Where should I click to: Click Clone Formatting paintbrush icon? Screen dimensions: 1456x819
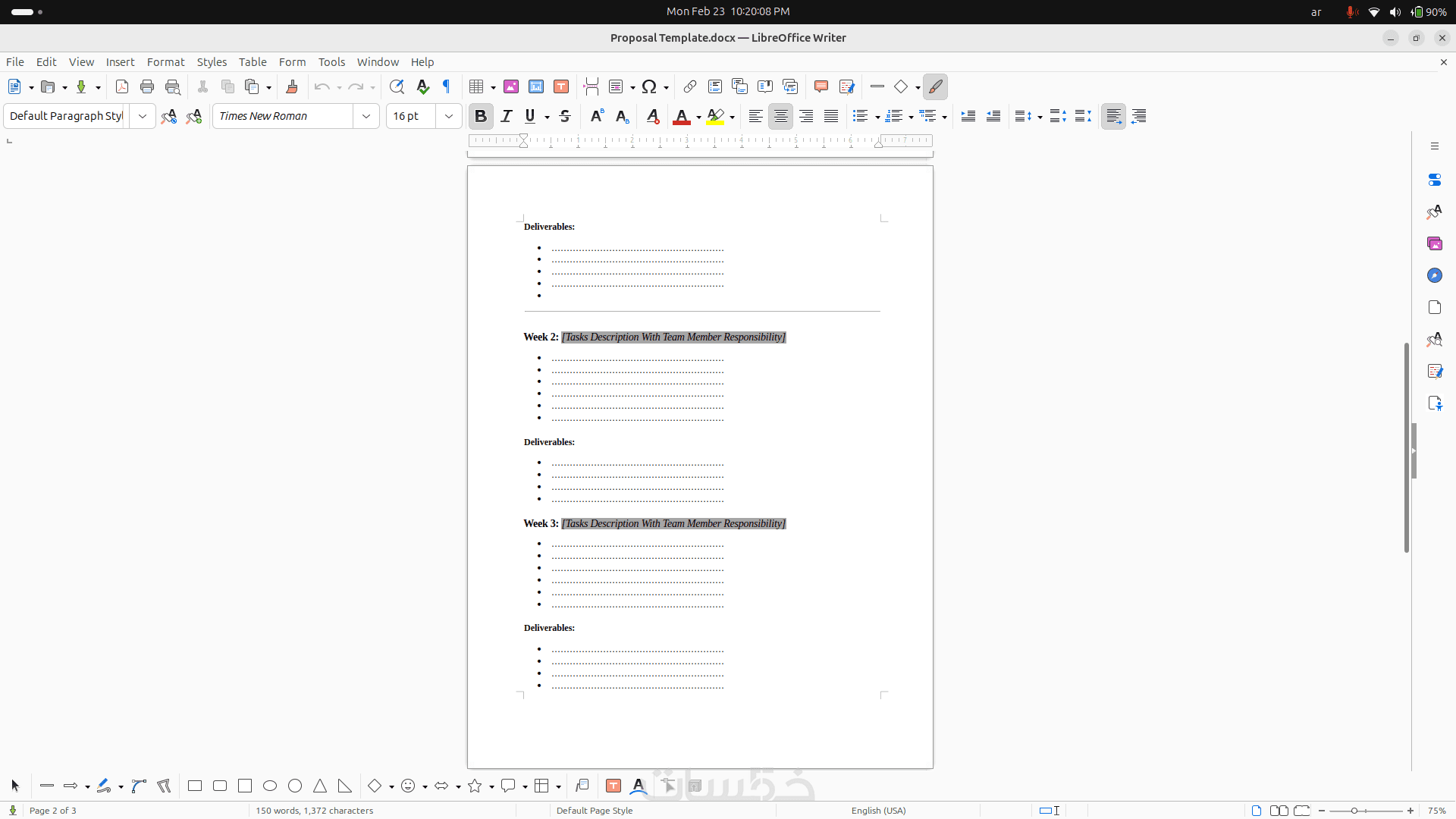pos(292,86)
